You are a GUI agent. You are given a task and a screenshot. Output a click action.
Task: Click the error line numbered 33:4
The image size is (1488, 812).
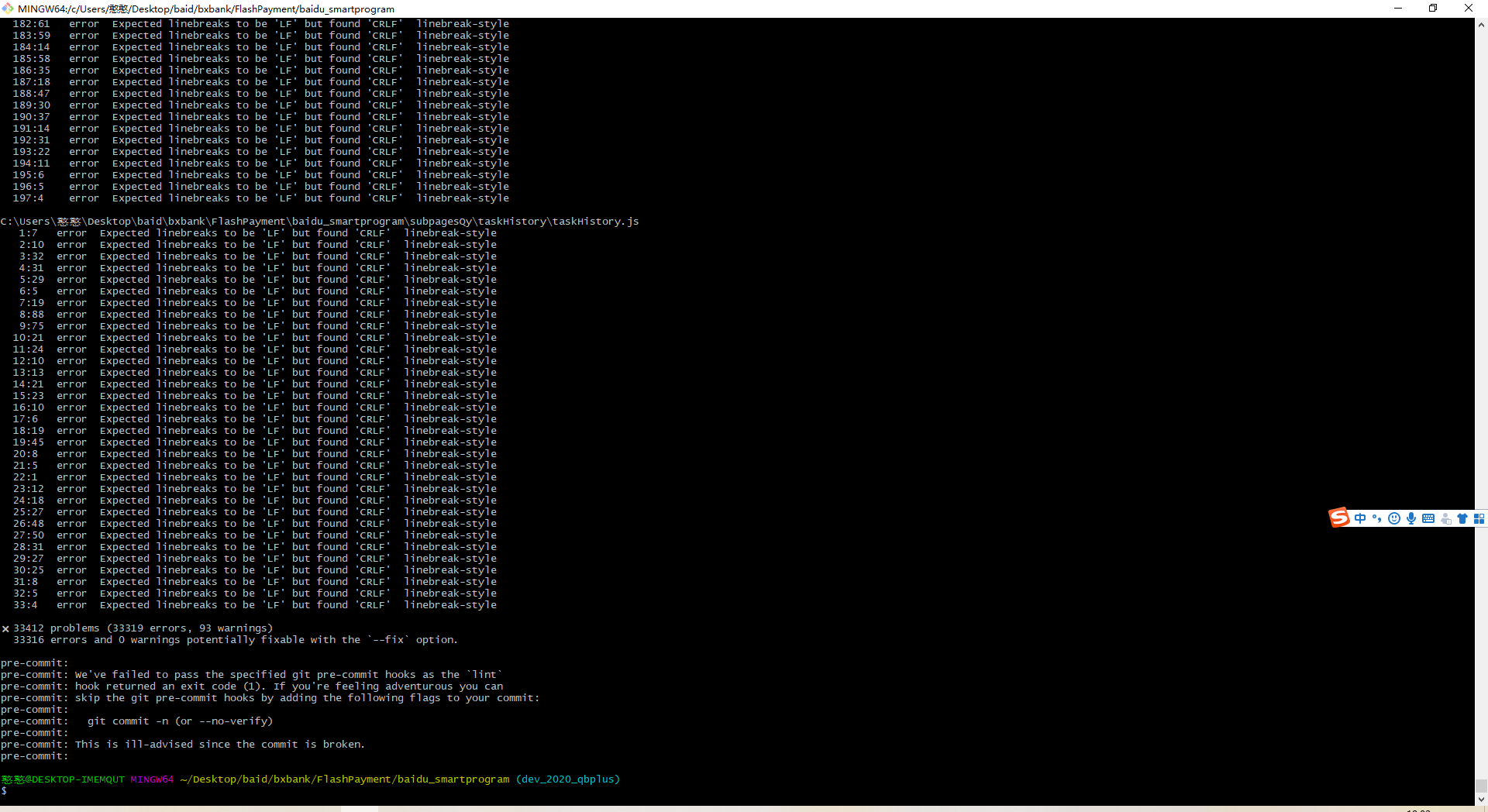(254, 605)
